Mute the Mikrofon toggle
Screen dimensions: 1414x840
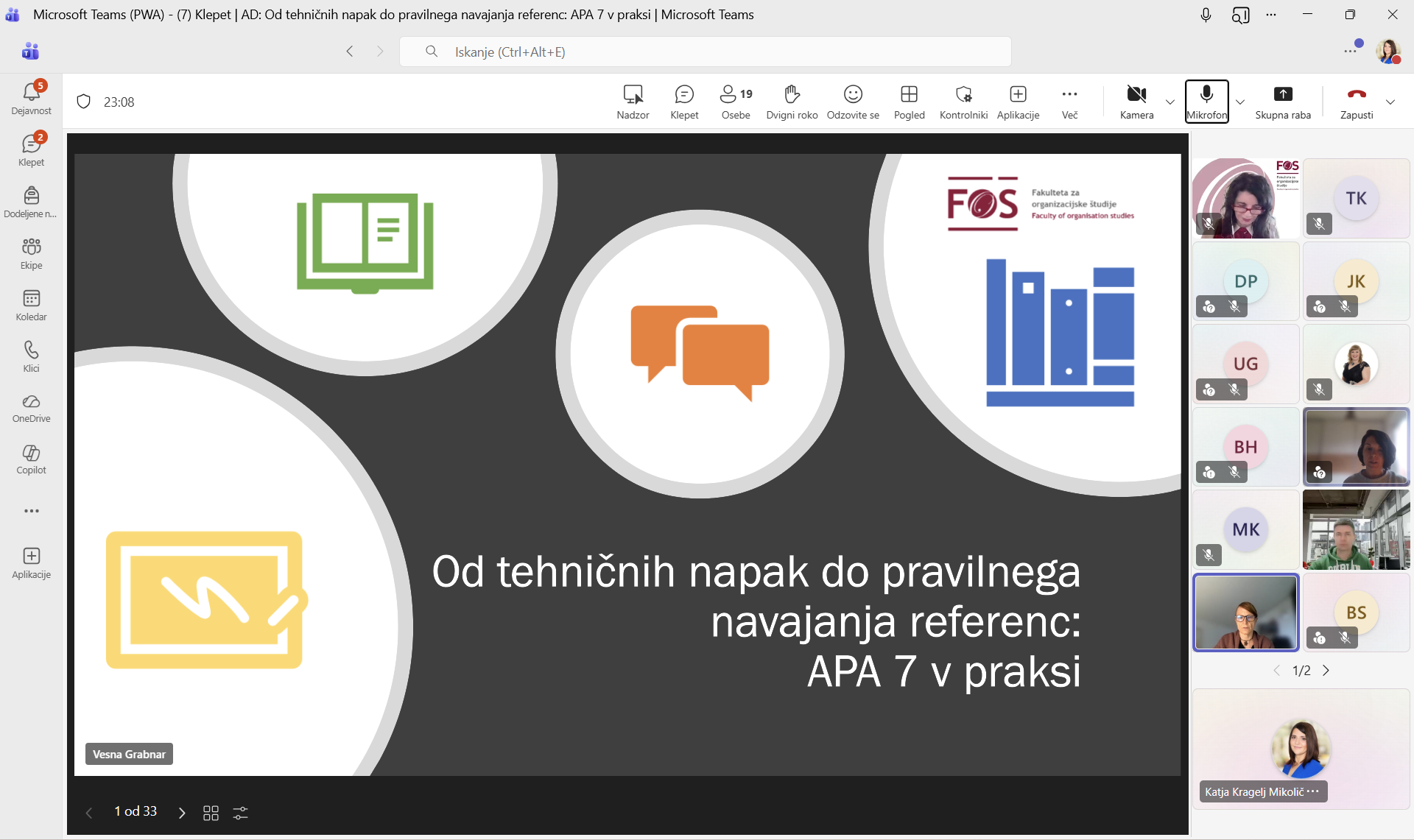1206,101
